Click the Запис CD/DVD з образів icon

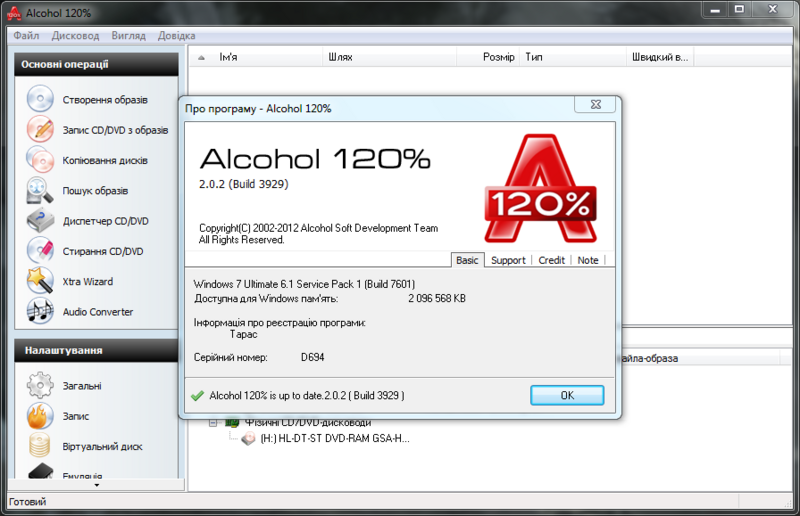tap(39, 130)
